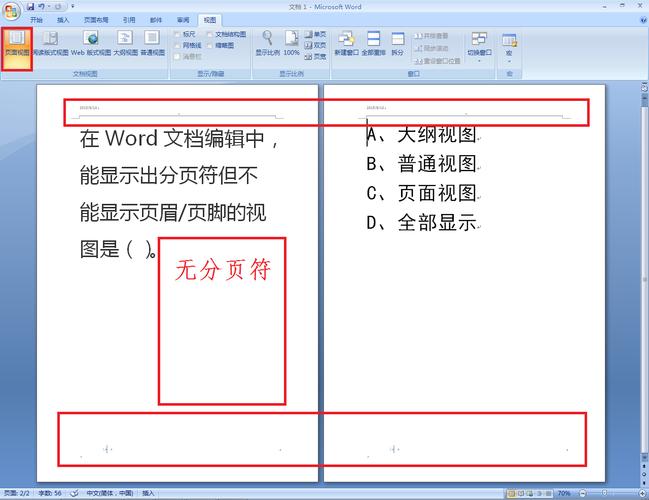Select outline view in status bar
This screenshot has height=500, width=649.
click(x=539, y=493)
